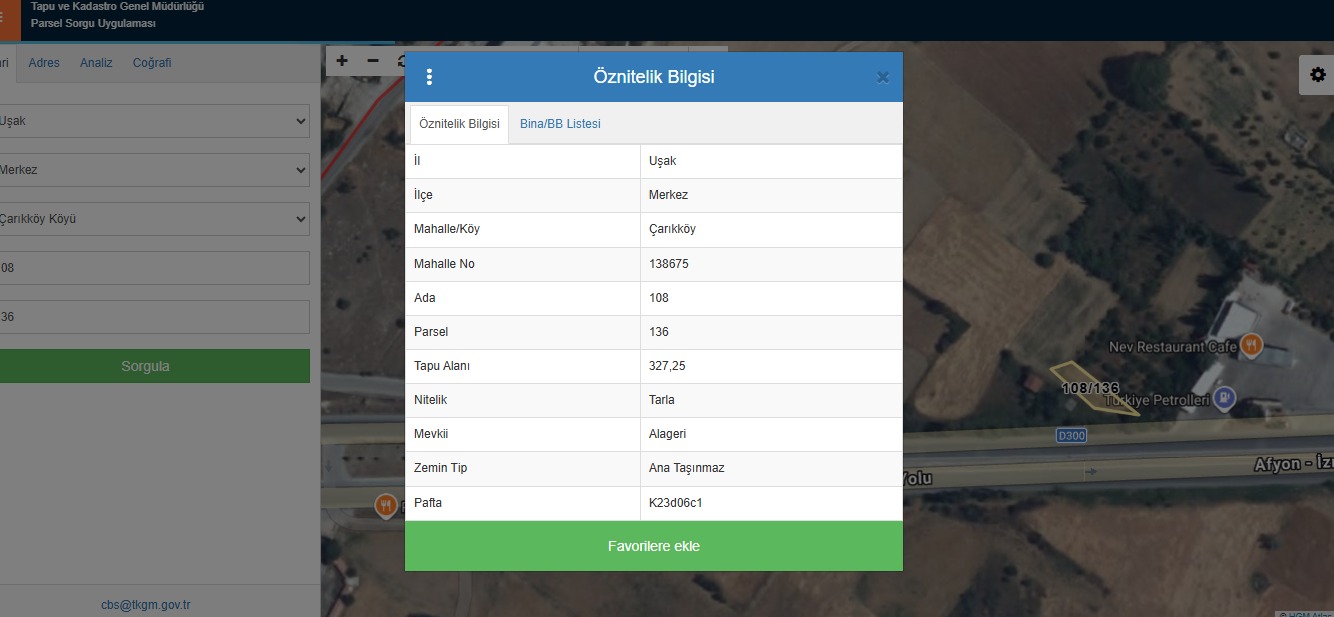Click the Mahalle/Köy value Çarıkköy
This screenshot has width=1334, height=617.
(672, 229)
